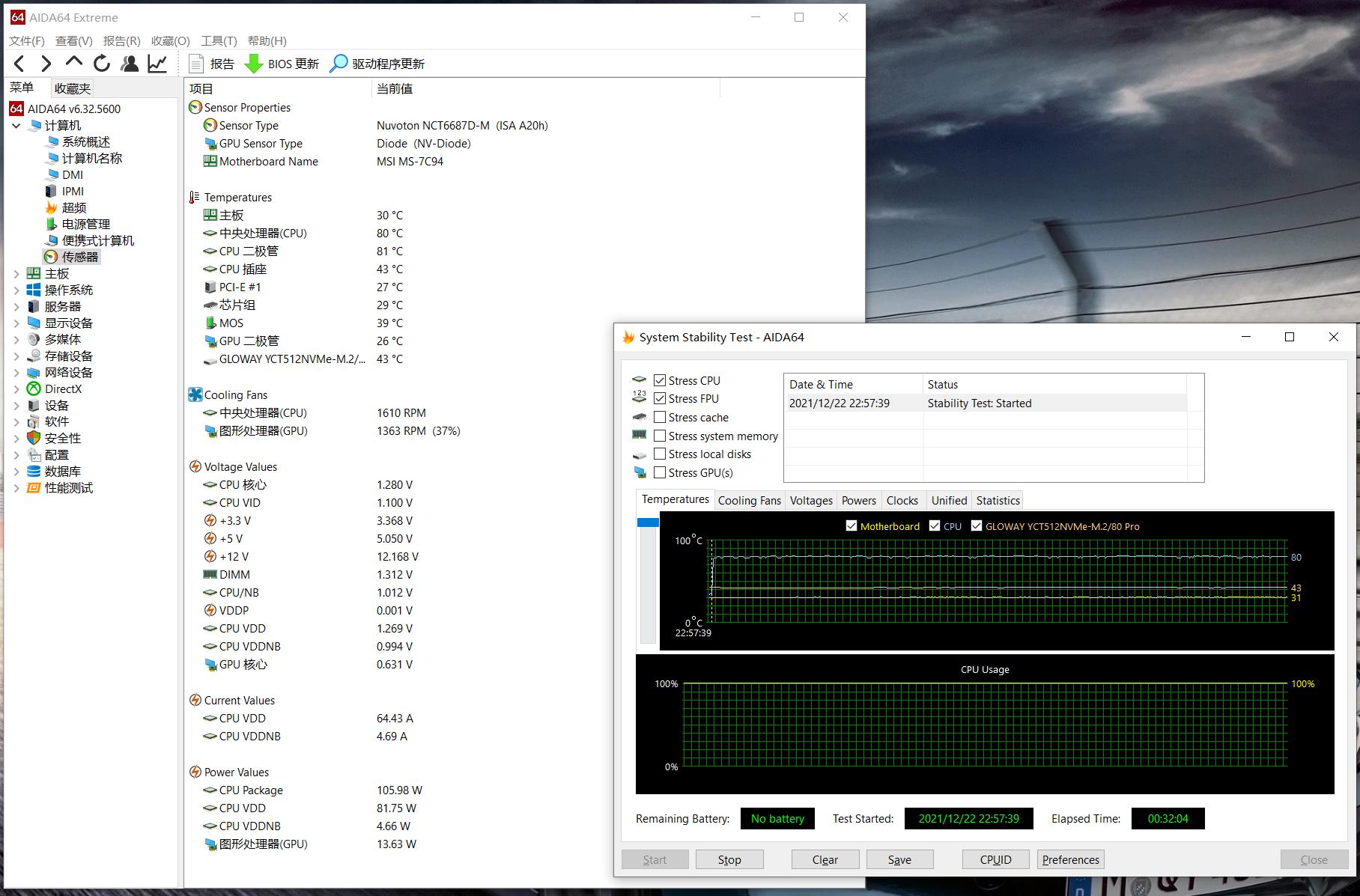Screen dimensions: 1360x896
Task: Enable the Stress GPU(s) checkbox
Action: [x=660, y=472]
